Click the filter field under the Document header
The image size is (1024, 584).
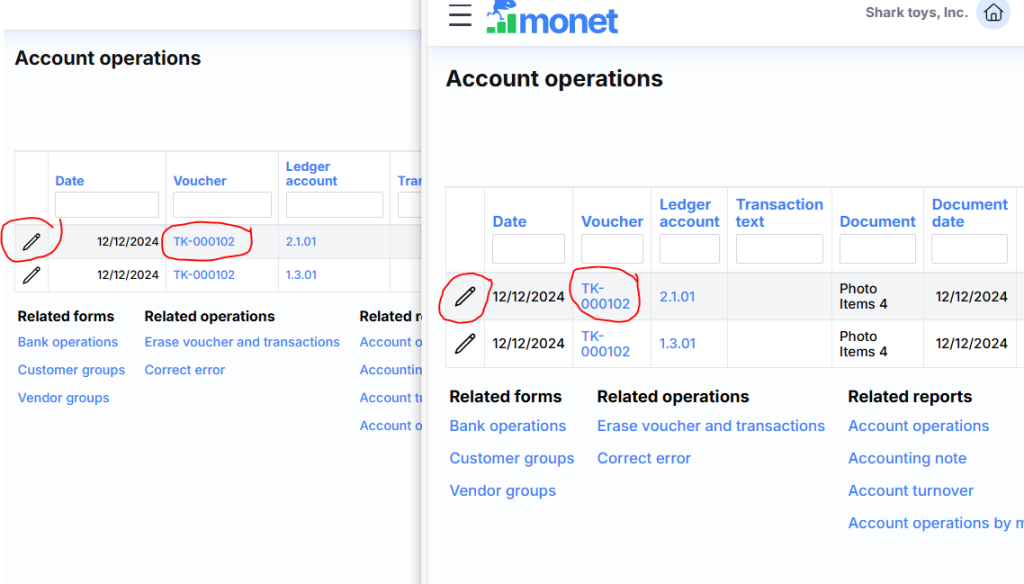pyautogui.click(x=877, y=249)
